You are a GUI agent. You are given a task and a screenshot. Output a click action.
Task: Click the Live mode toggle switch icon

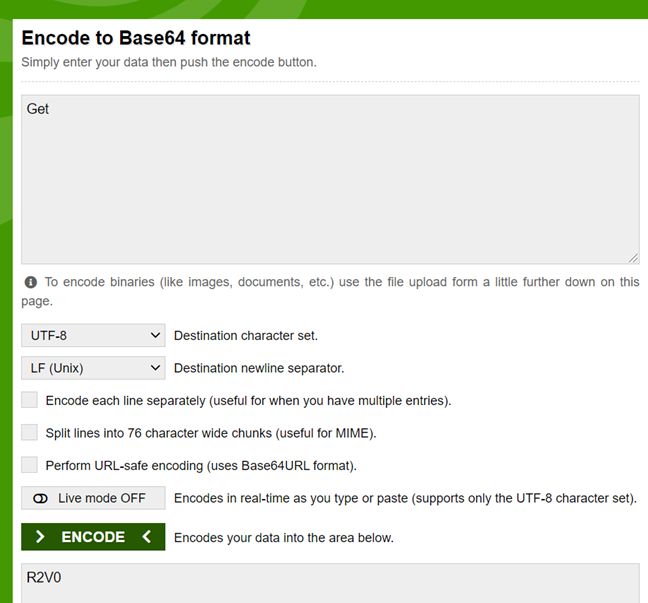click(x=40, y=499)
